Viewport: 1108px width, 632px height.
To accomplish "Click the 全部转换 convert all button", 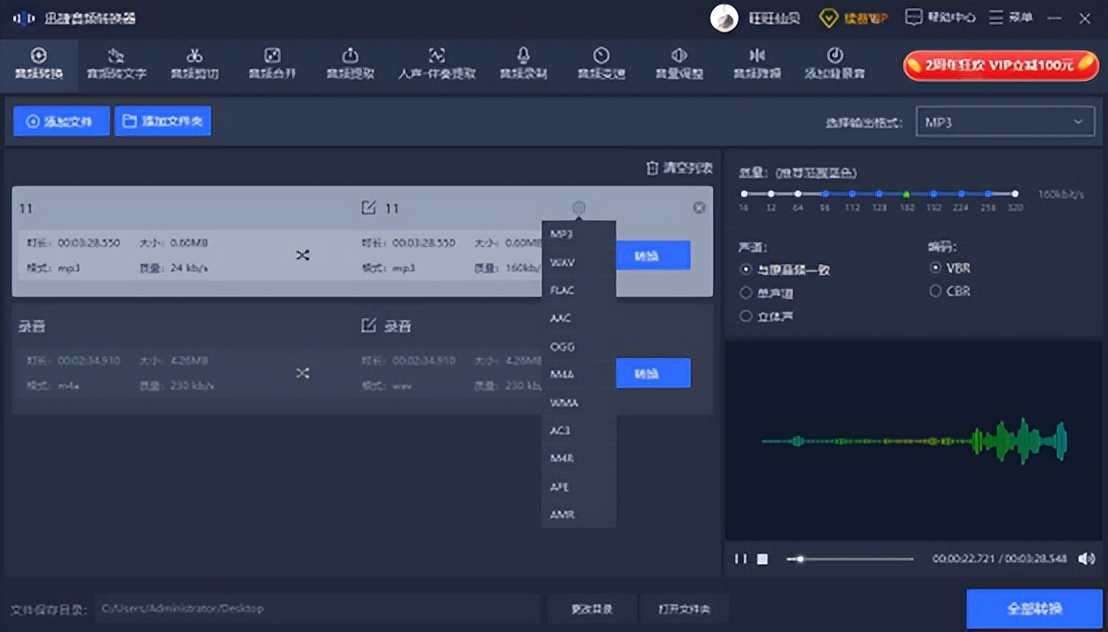I will 1035,609.
